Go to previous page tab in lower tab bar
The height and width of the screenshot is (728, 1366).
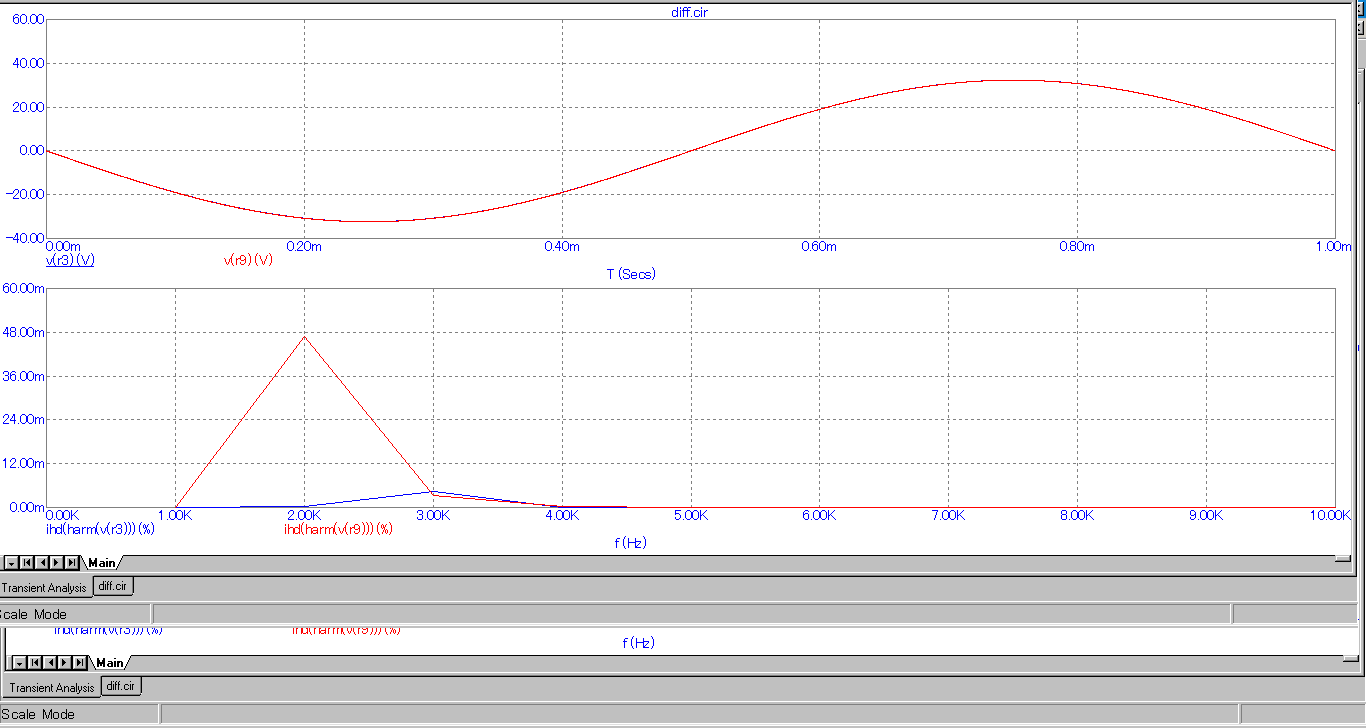click(48, 662)
